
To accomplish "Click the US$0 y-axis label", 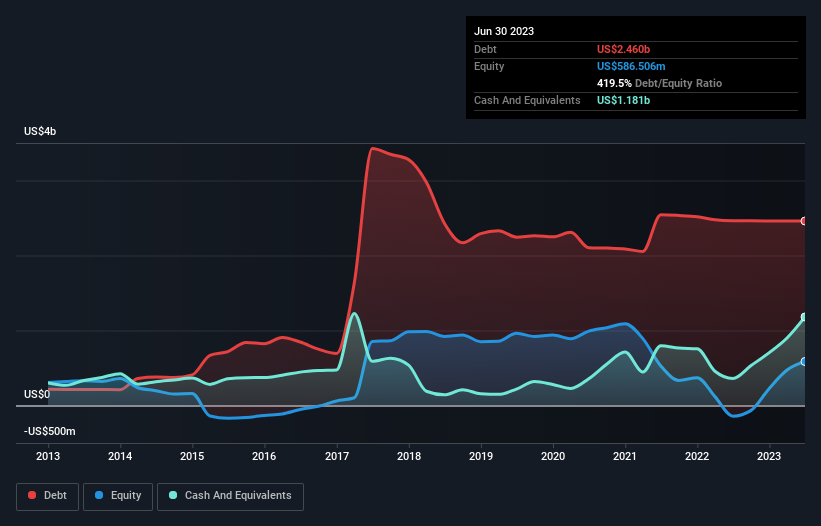I will point(37,394).
